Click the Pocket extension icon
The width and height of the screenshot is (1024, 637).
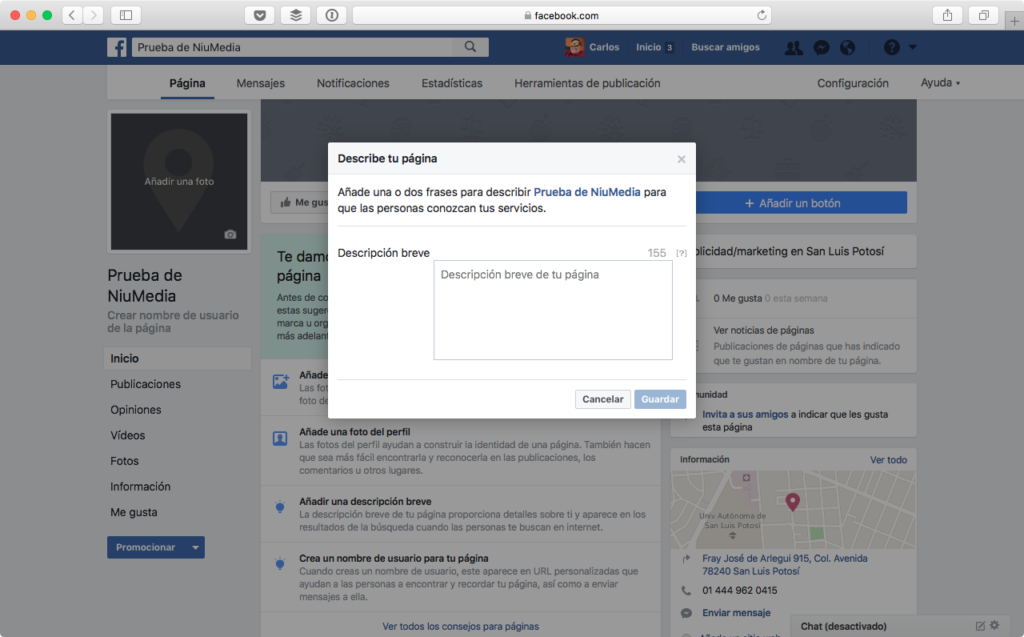259,15
